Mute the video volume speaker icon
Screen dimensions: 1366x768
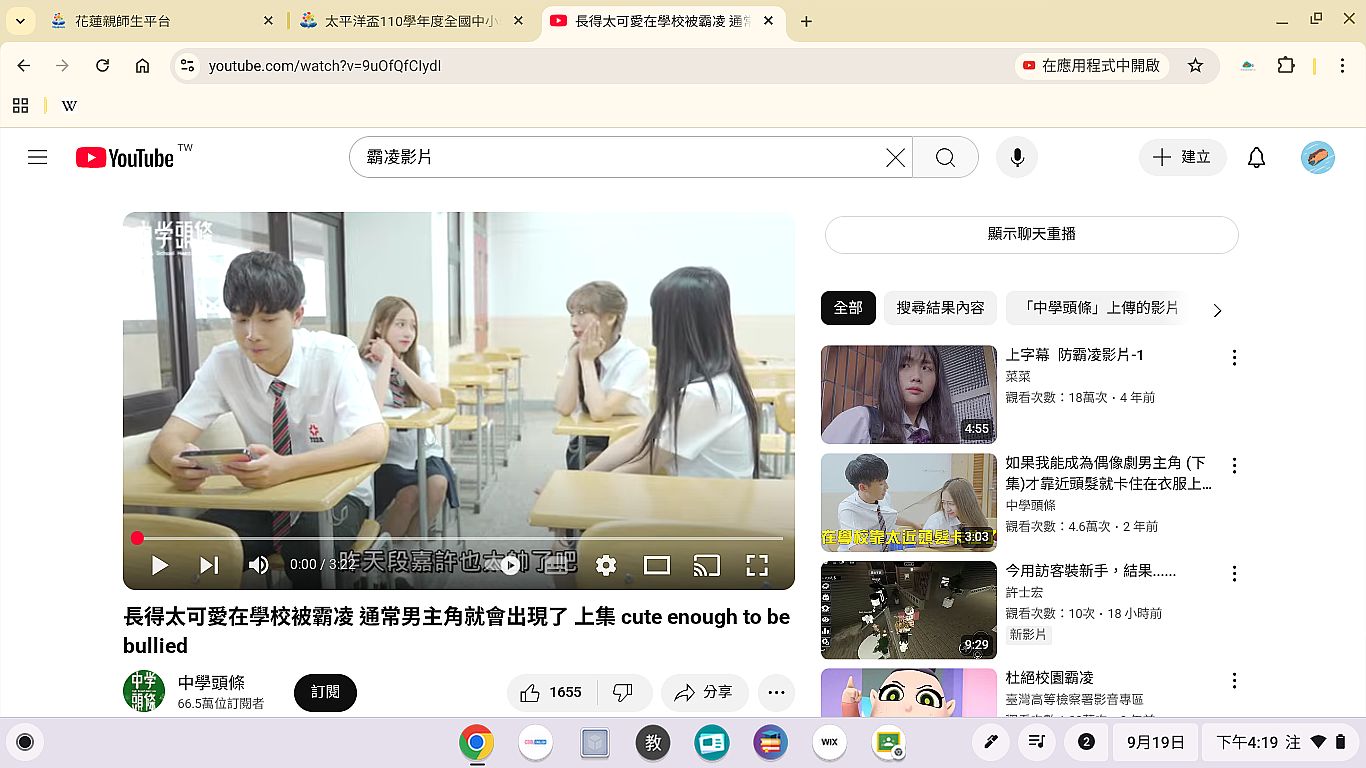pyautogui.click(x=258, y=565)
